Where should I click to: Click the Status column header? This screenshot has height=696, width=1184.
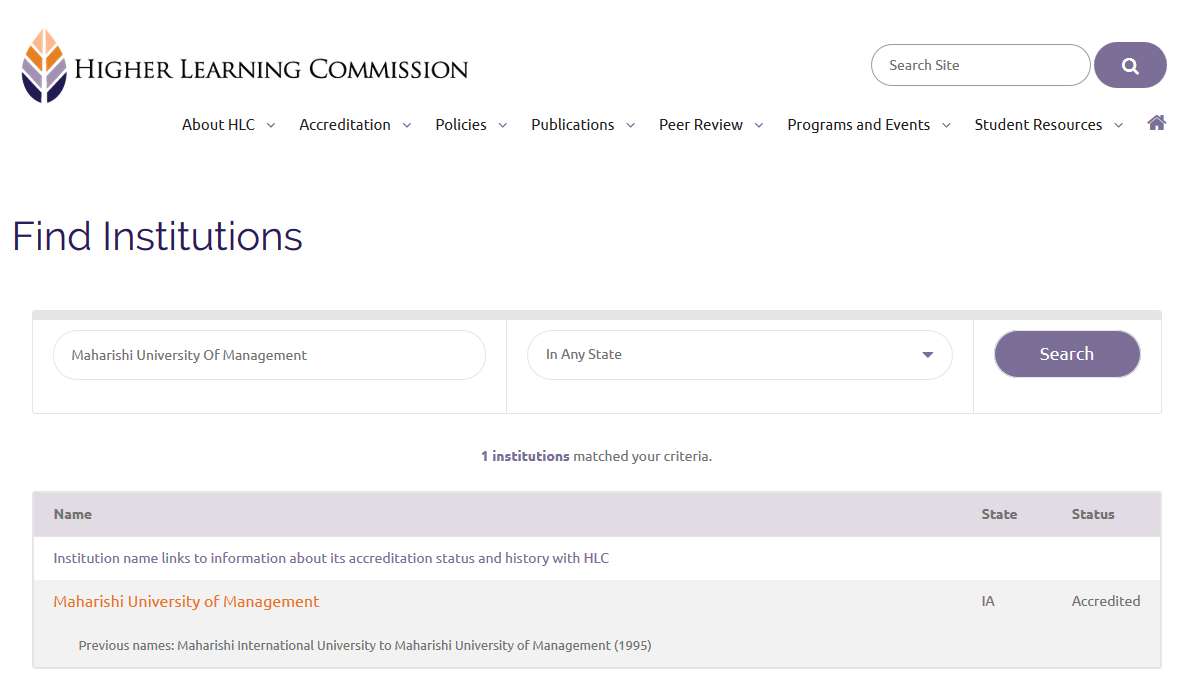1093,514
